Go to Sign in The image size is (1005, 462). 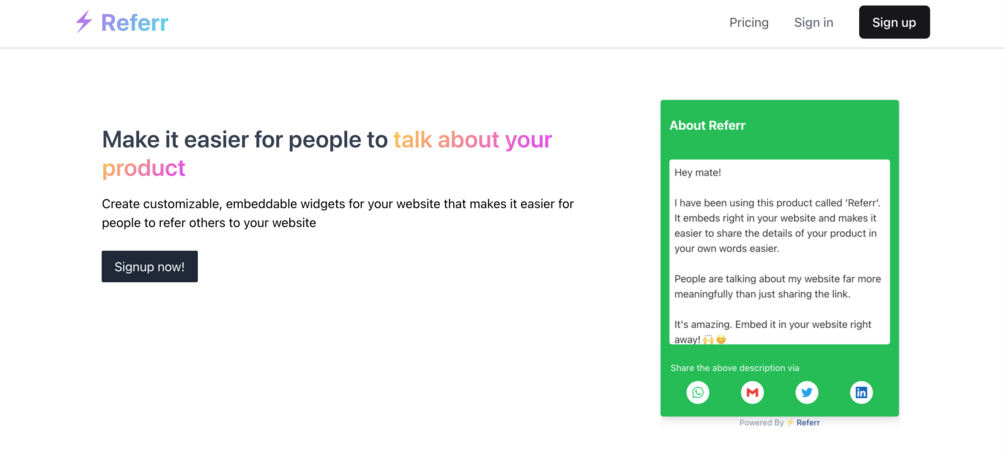(813, 22)
